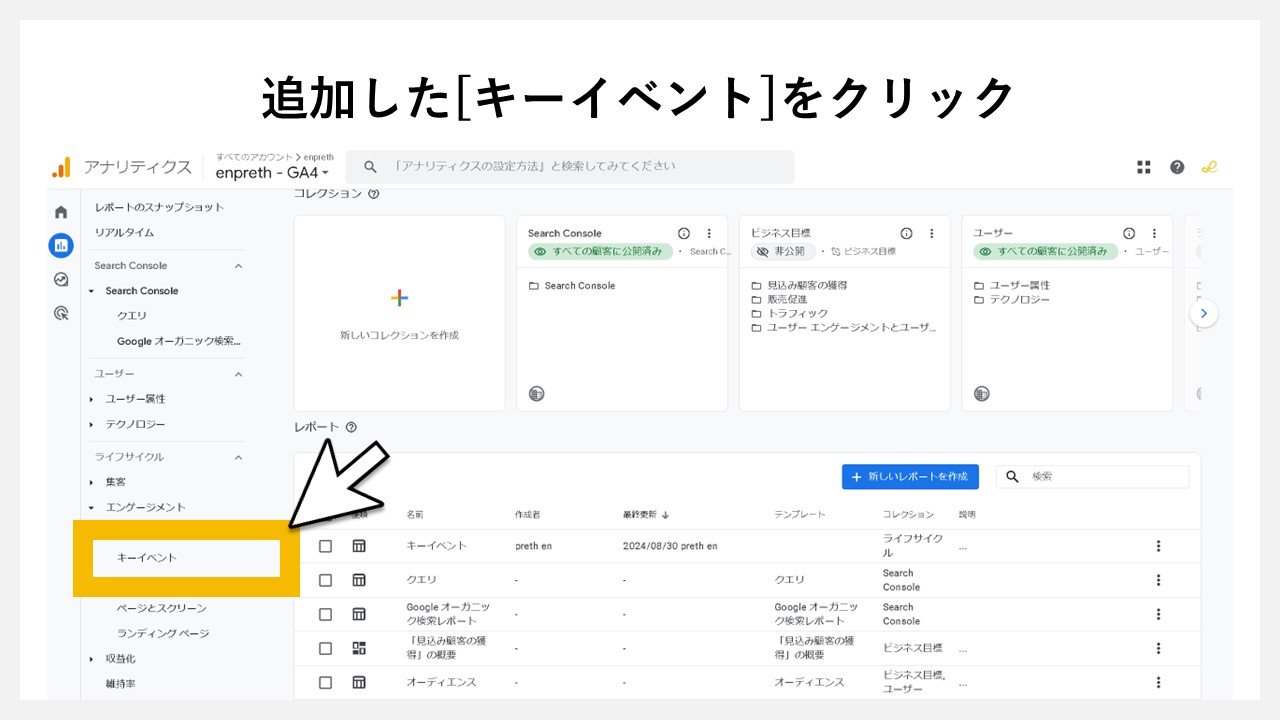1280x720 pixels.
Task: Open the Google apps grid icon
Action: 1143,166
